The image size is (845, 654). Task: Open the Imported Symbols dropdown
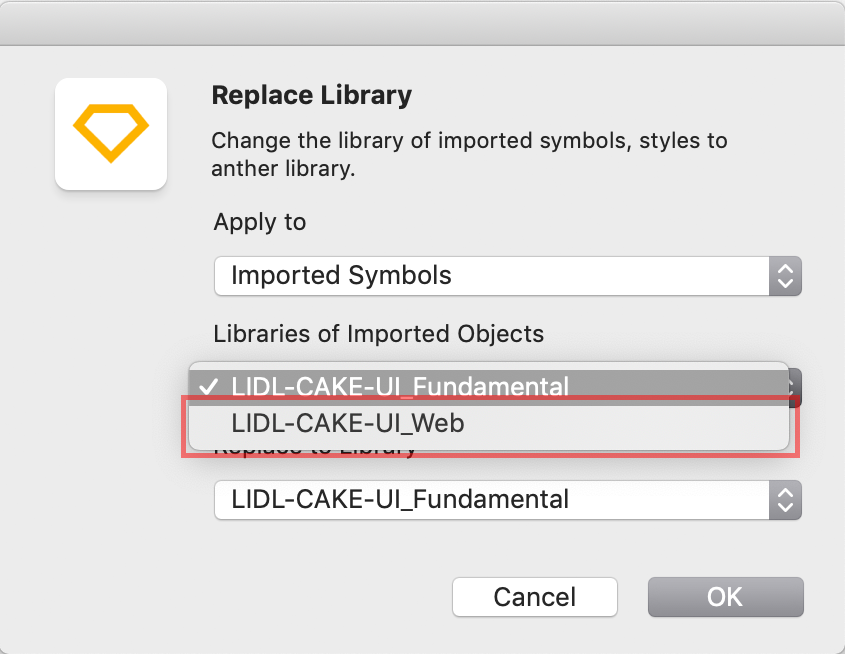[508, 276]
